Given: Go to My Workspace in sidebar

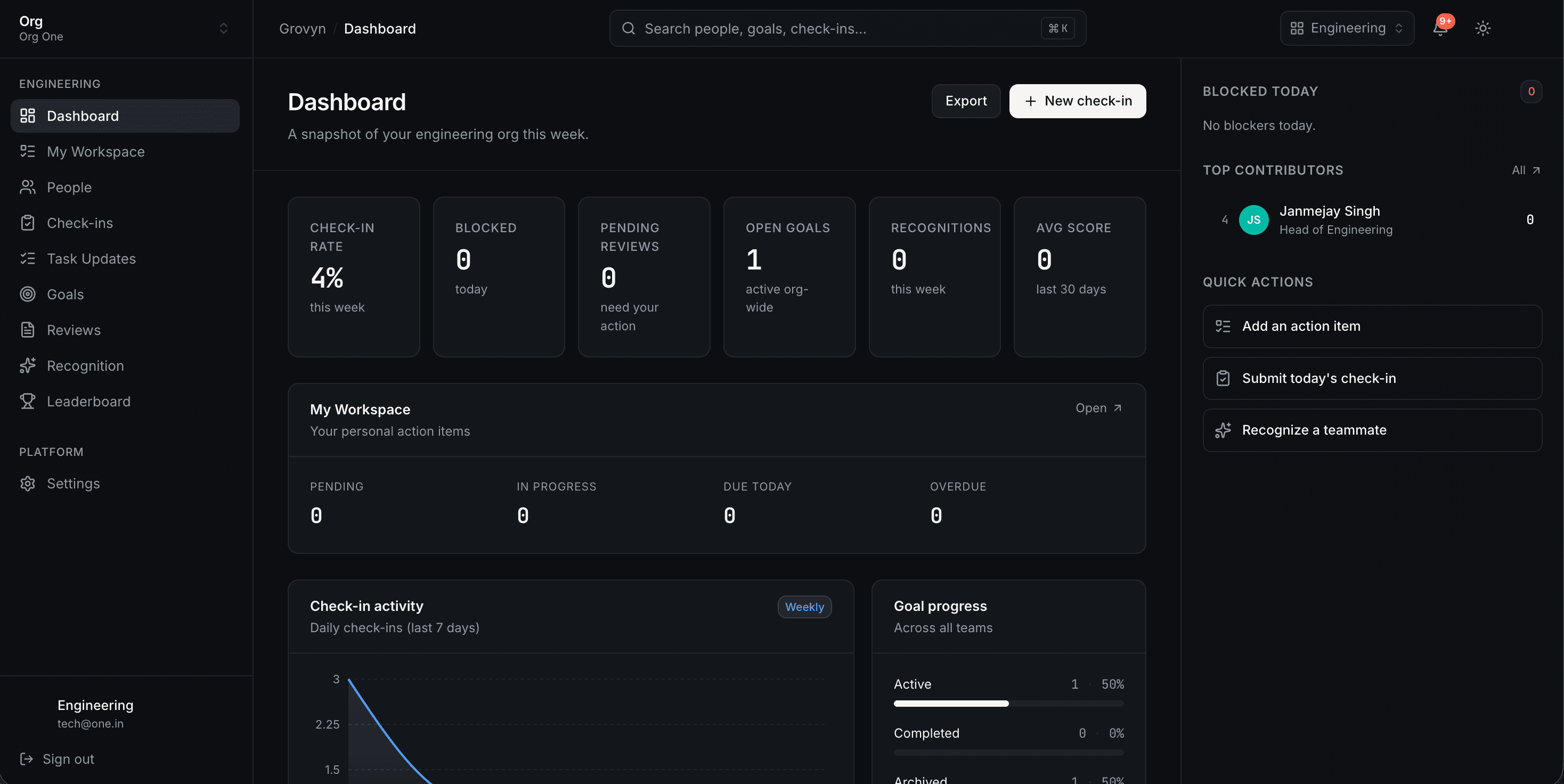Looking at the screenshot, I should [x=125, y=152].
